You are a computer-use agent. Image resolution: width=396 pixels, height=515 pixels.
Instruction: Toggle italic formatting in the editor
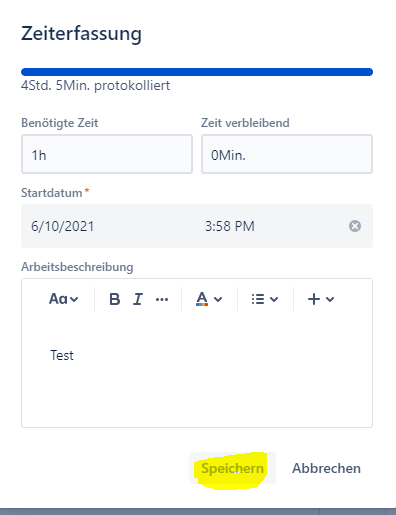coord(138,299)
